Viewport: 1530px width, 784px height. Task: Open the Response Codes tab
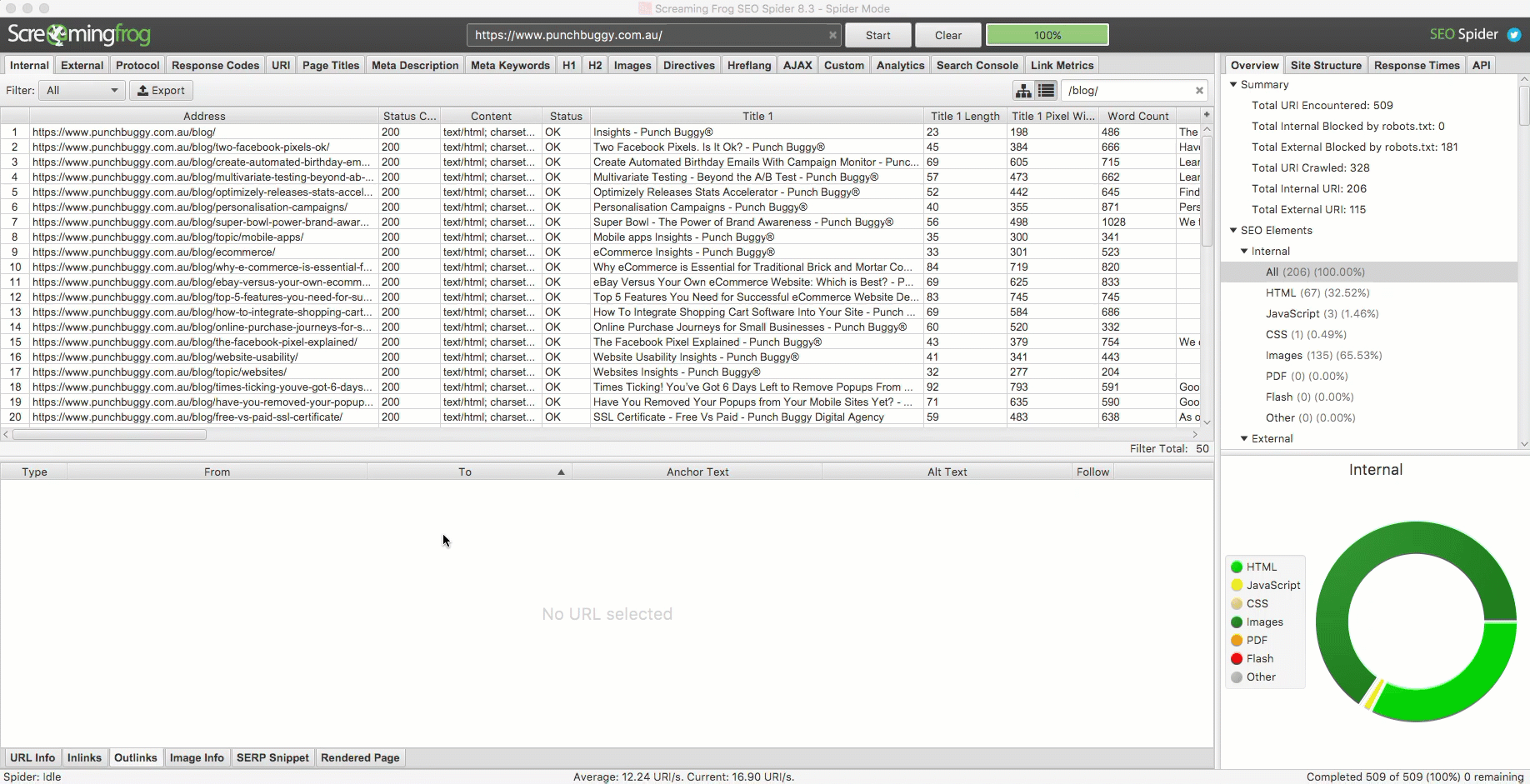pyautogui.click(x=215, y=65)
